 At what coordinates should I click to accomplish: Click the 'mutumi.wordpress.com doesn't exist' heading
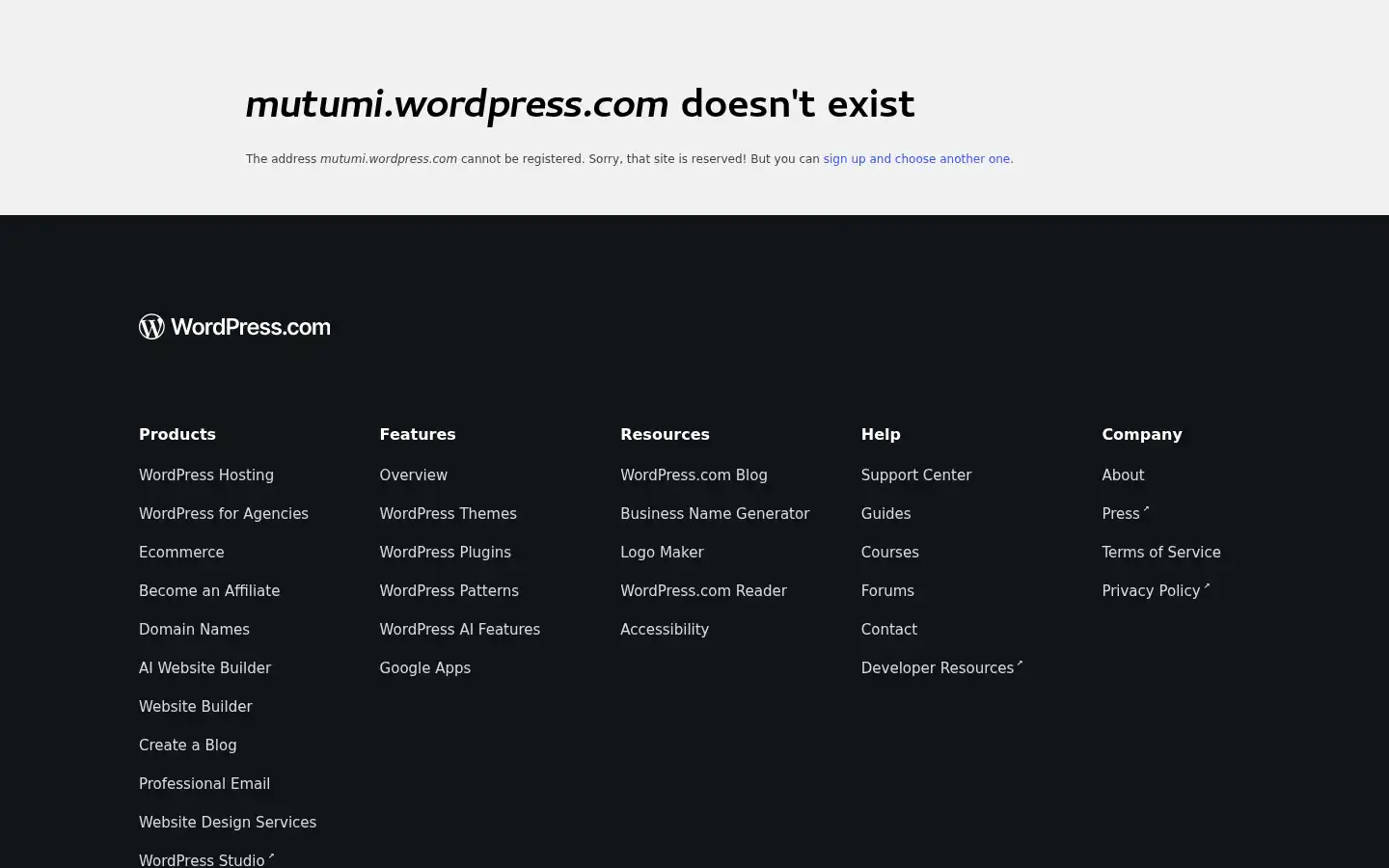tap(580, 104)
